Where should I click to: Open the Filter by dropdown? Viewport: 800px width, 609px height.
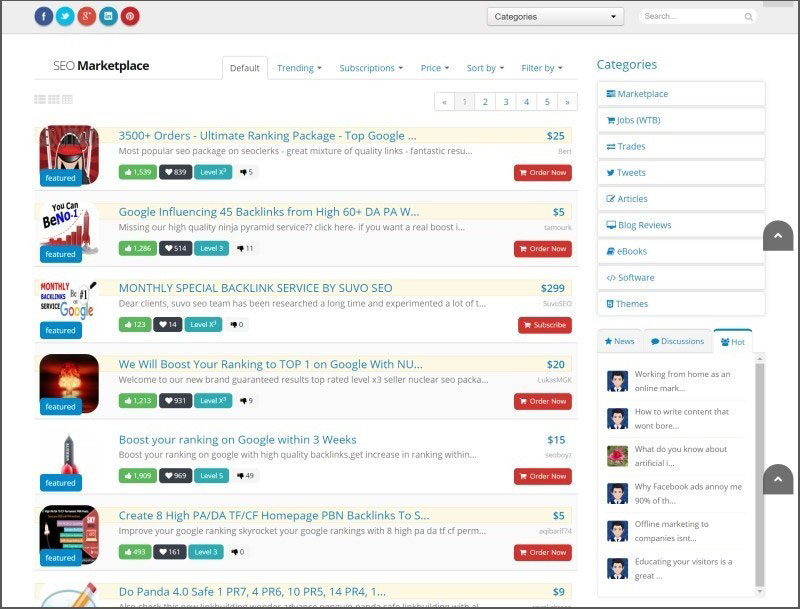pos(540,68)
